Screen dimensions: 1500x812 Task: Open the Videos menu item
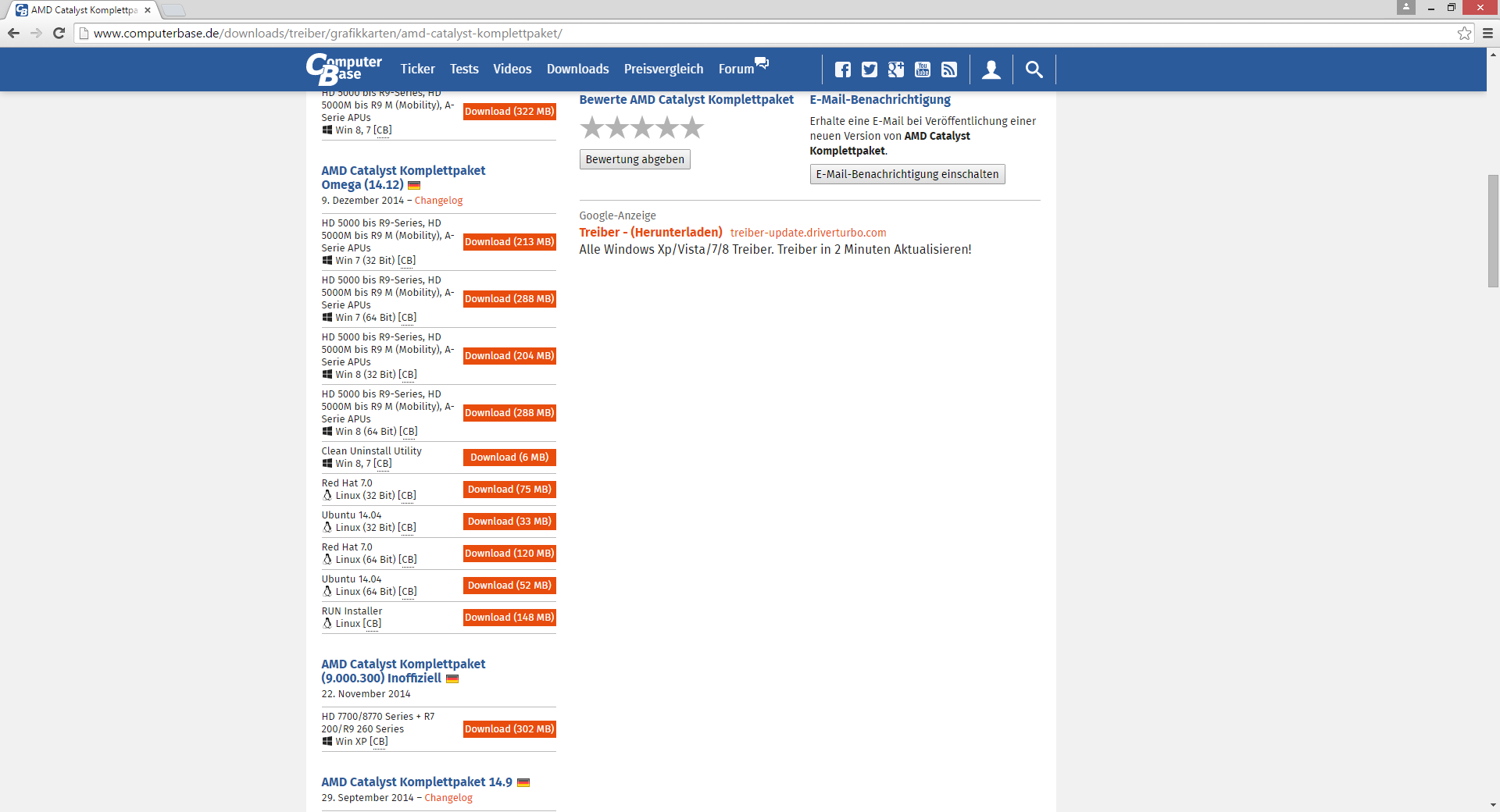pyautogui.click(x=512, y=69)
